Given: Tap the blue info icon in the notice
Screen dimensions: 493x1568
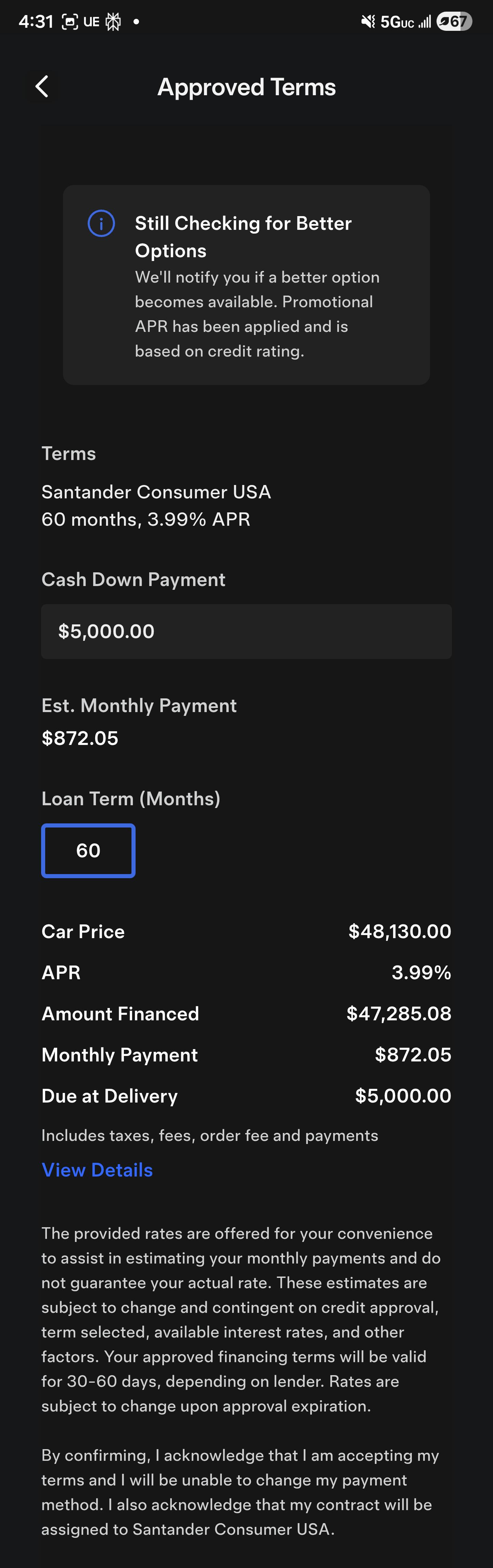Looking at the screenshot, I should tap(101, 223).
